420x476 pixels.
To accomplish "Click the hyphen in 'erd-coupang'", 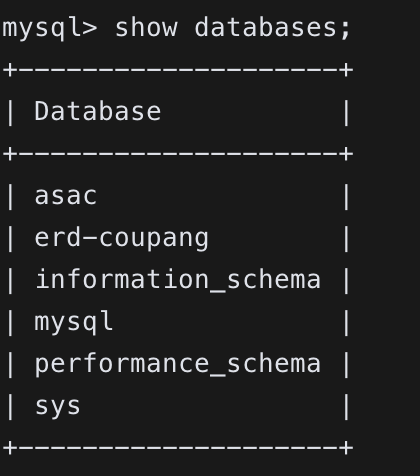I will pos(89,238).
